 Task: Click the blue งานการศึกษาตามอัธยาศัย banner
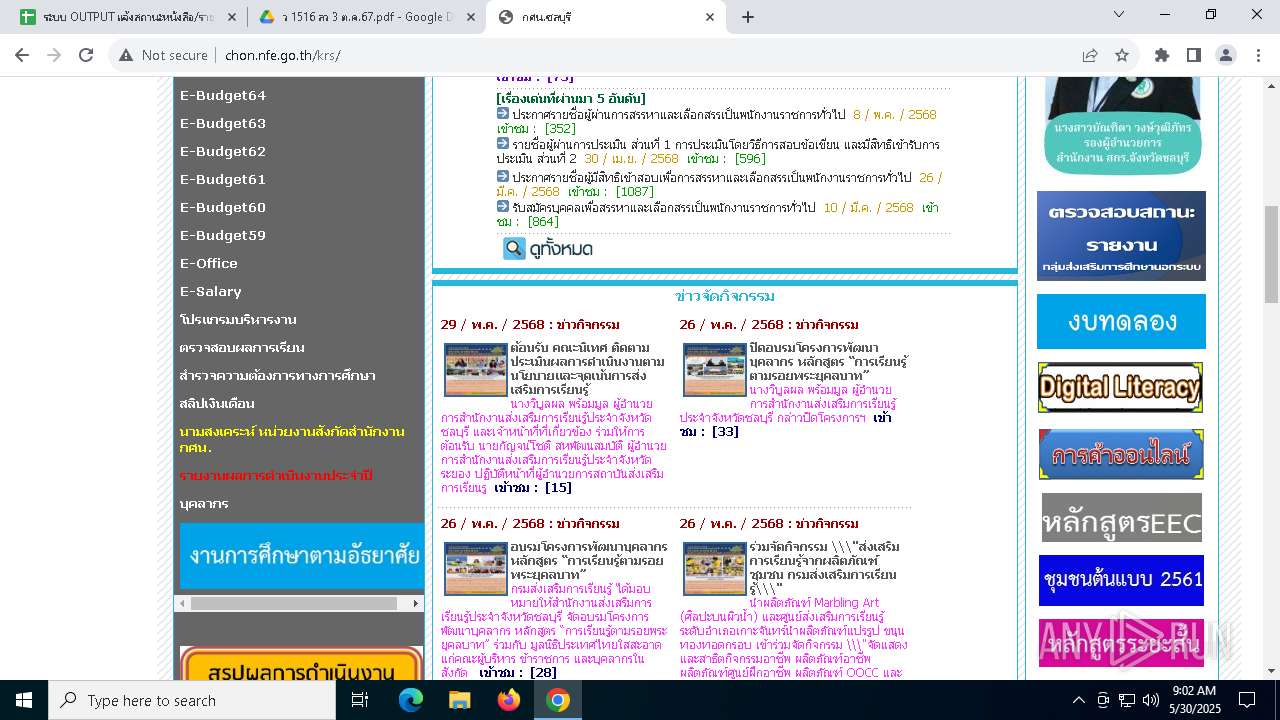coord(302,555)
